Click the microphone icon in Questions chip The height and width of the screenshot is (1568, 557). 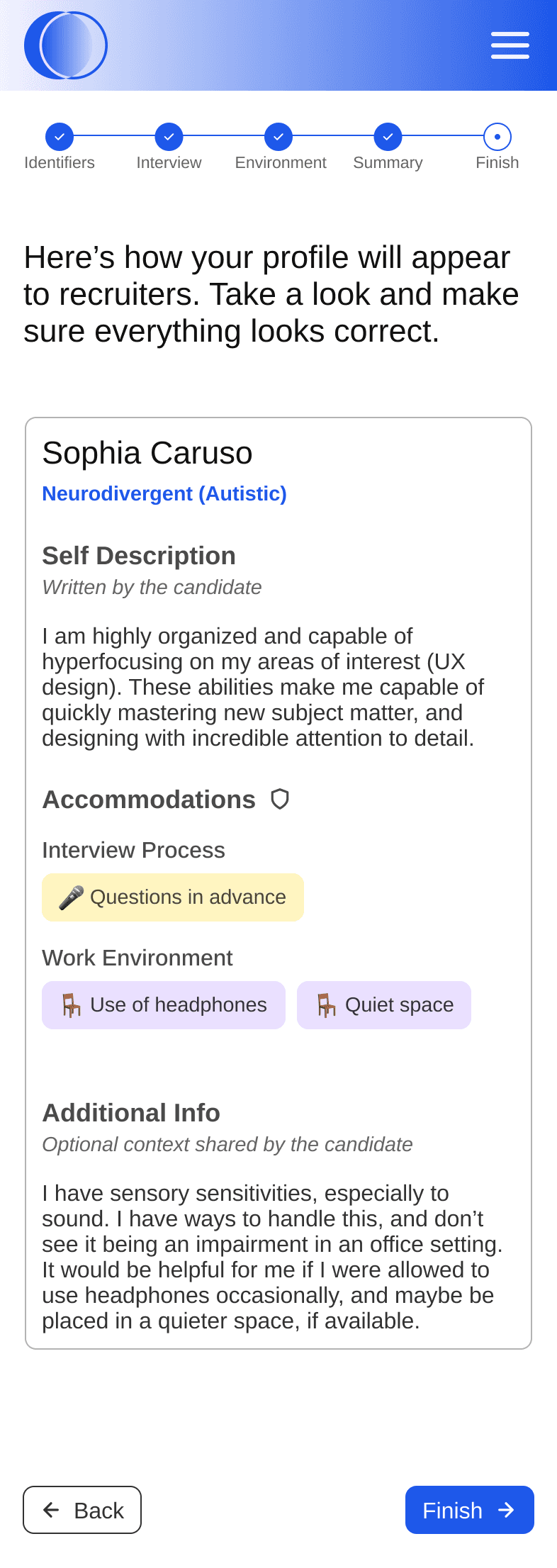(x=71, y=897)
